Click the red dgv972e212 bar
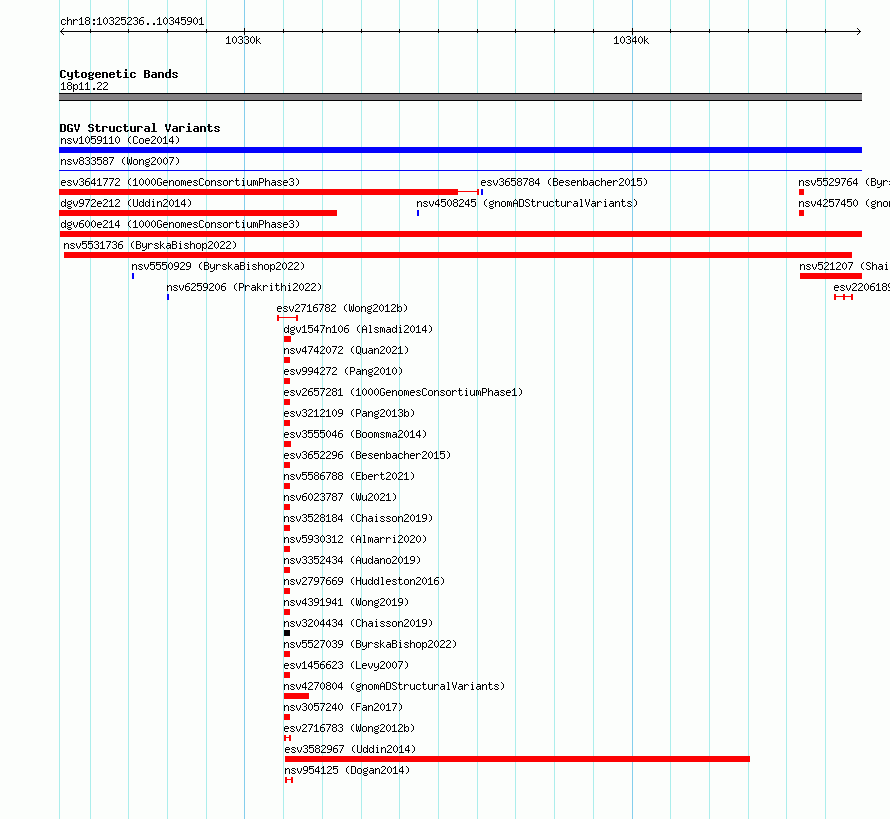The height and width of the screenshot is (819, 890). click(198, 213)
